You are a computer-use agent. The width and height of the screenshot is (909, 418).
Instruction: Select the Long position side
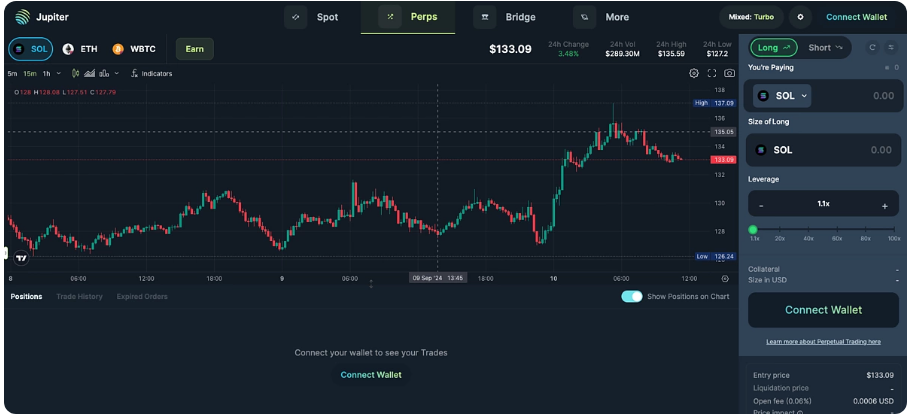pos(774,48)
